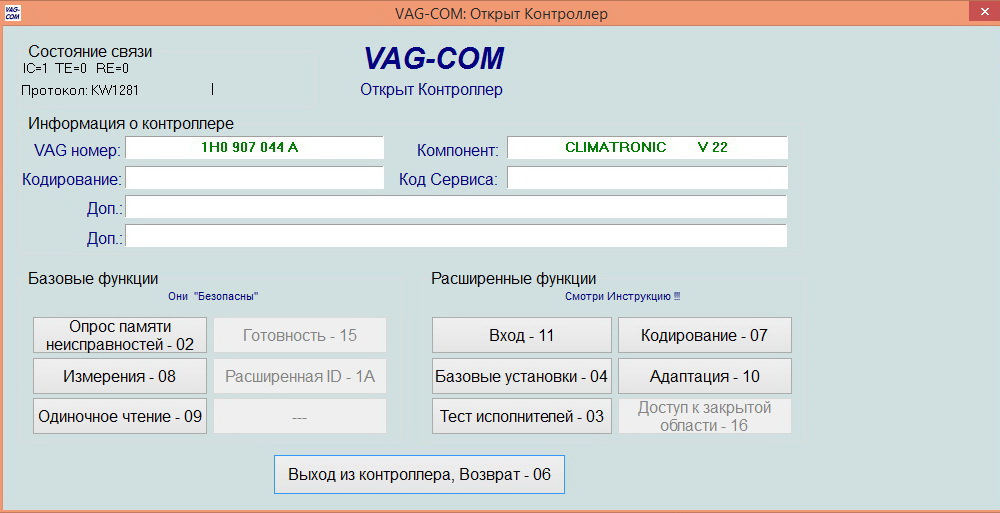Click the Код Сервиса: label
Screen dimensions: 1000x513
pyautogui.click(x=448, y=180)
